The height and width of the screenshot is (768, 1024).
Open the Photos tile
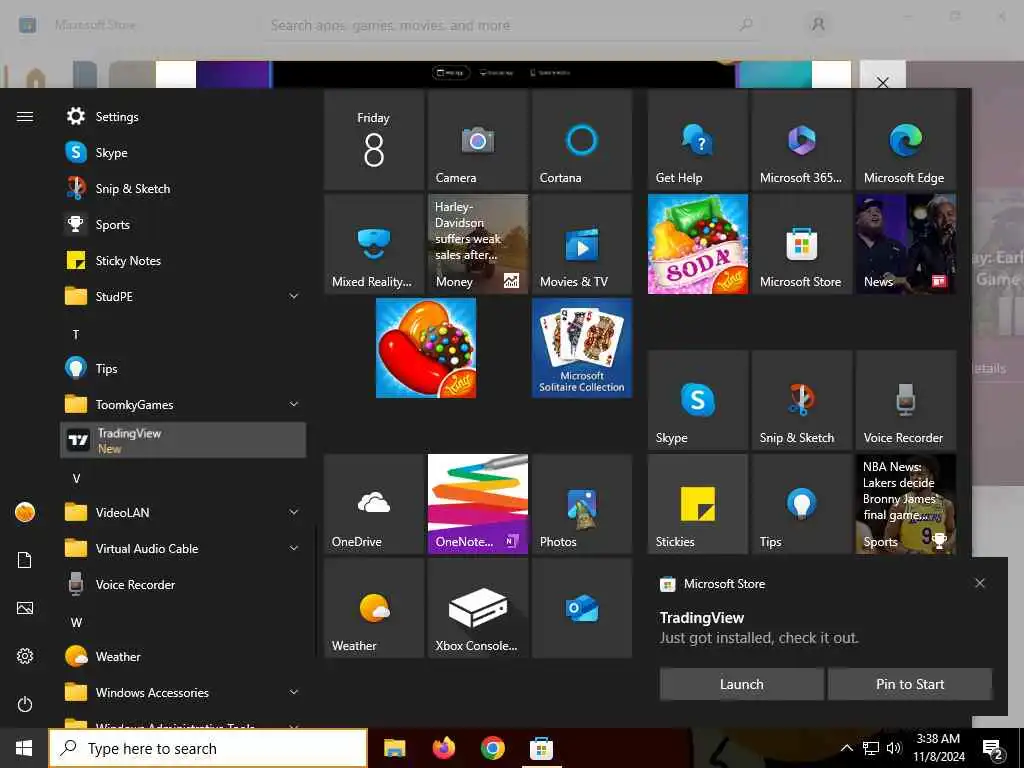581,504
